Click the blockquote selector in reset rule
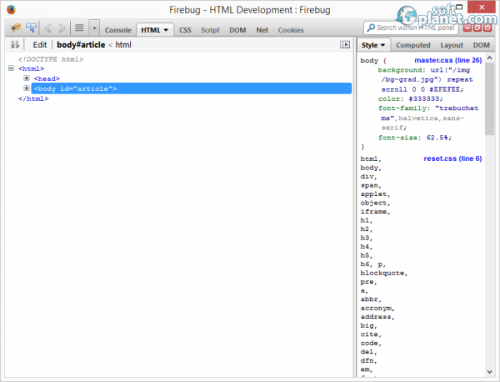 [x=382, y=273]
